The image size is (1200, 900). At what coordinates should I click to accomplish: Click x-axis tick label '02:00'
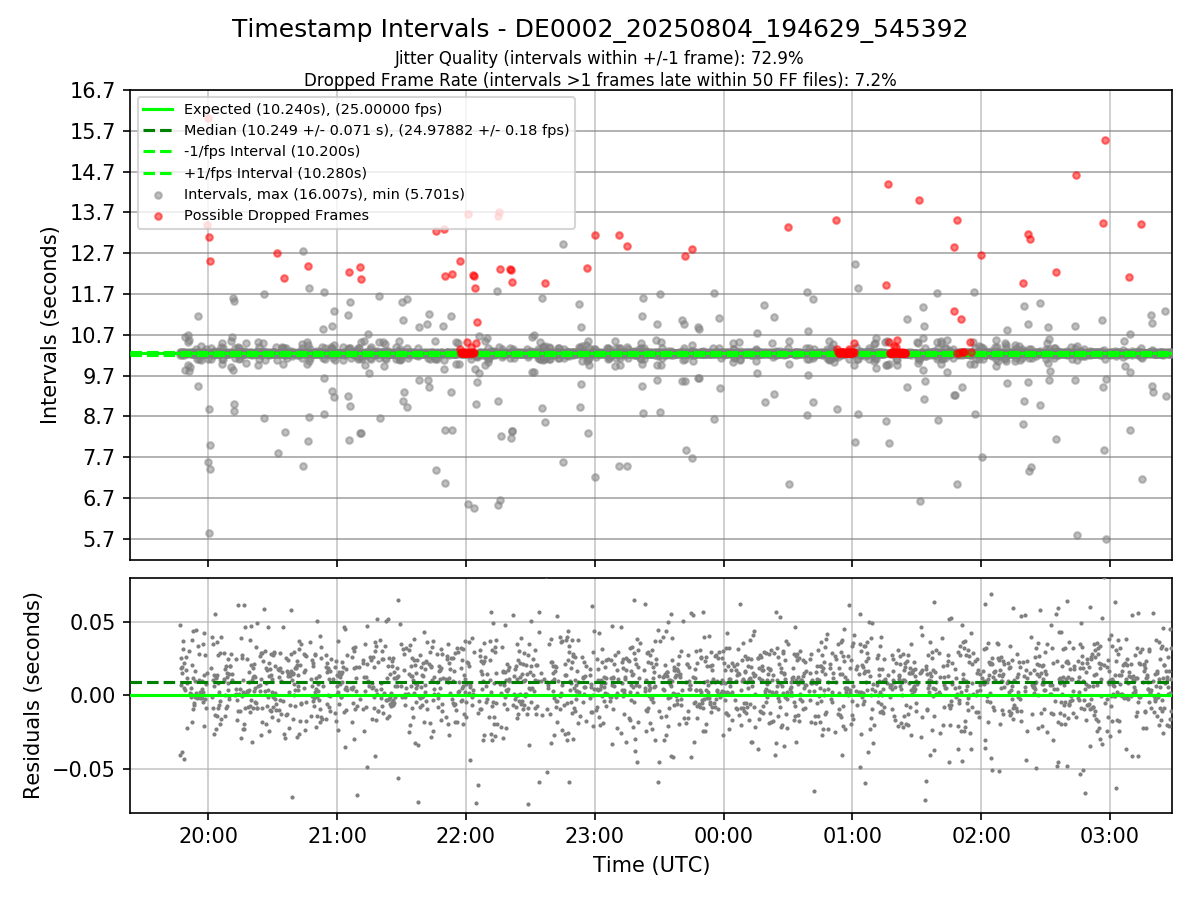[x=981, y=836]
